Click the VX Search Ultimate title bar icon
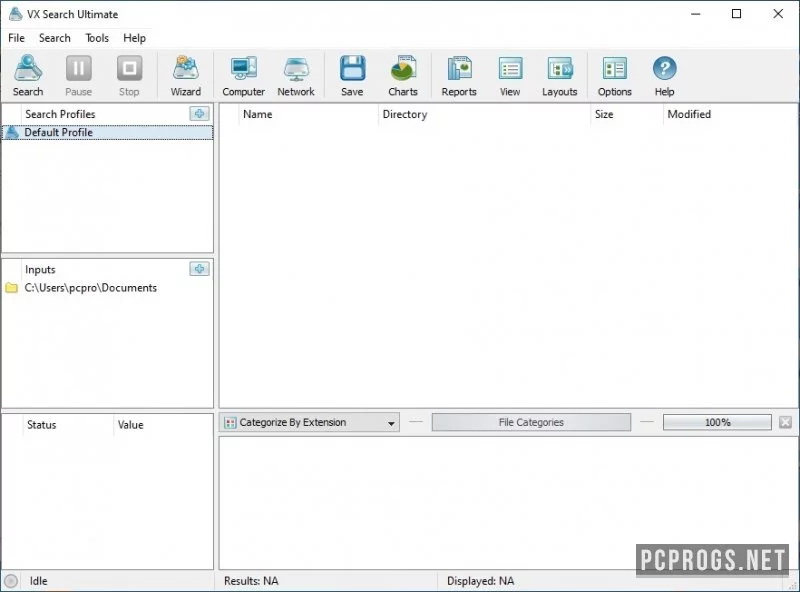Image resolution: width=800 pixels, height=592 pixels. 15,14
